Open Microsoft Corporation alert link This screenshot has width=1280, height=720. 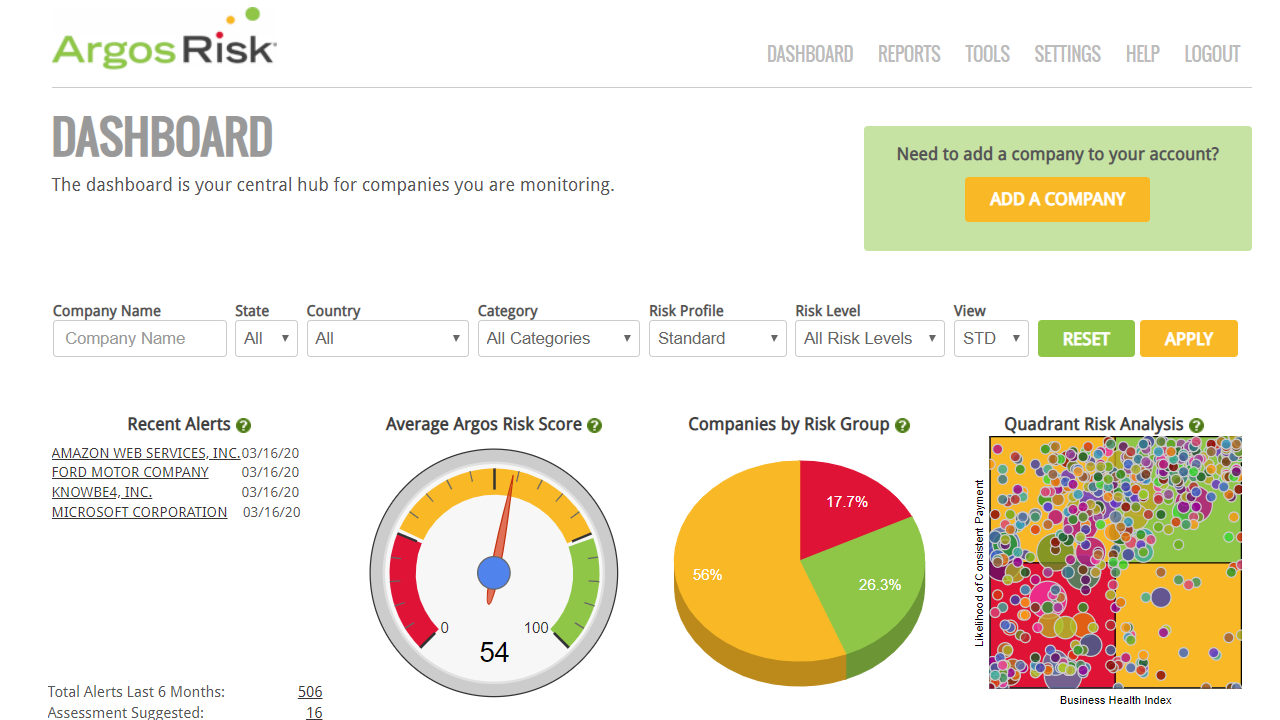(139, 512)
